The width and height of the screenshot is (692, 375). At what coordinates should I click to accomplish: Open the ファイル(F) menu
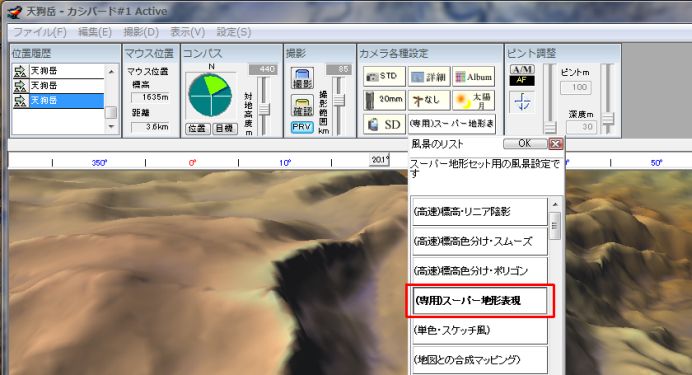(40, 32)
